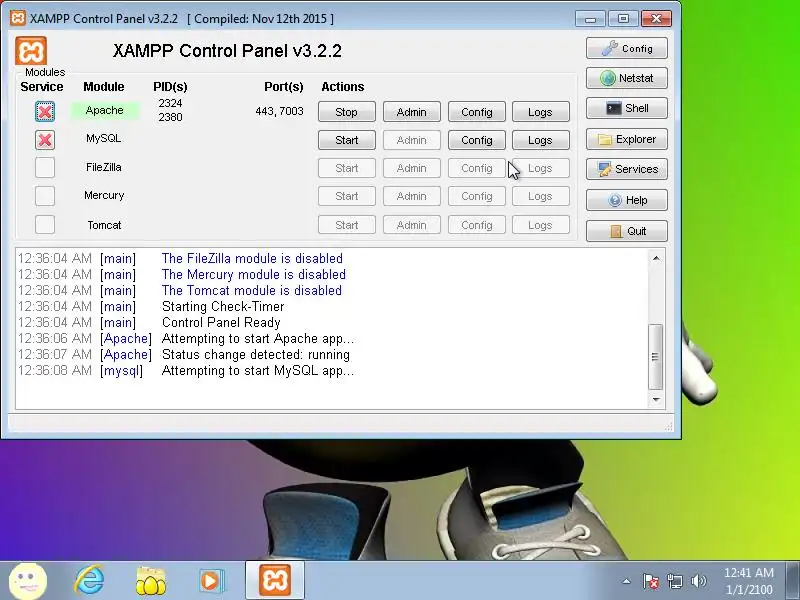Click log line 'The Tomcat module is disabled'
This screenshot has width=800, height=600.
252,290
